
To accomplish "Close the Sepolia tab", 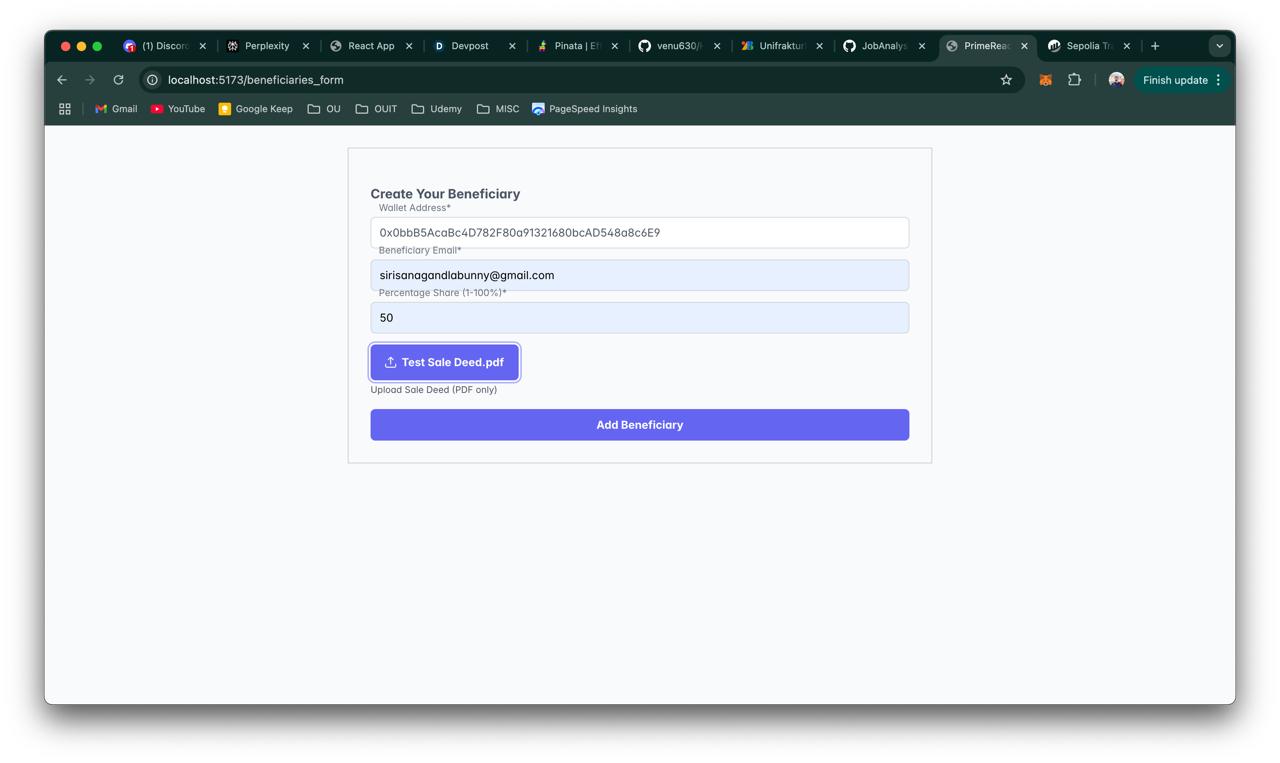I will [1127, 46].
